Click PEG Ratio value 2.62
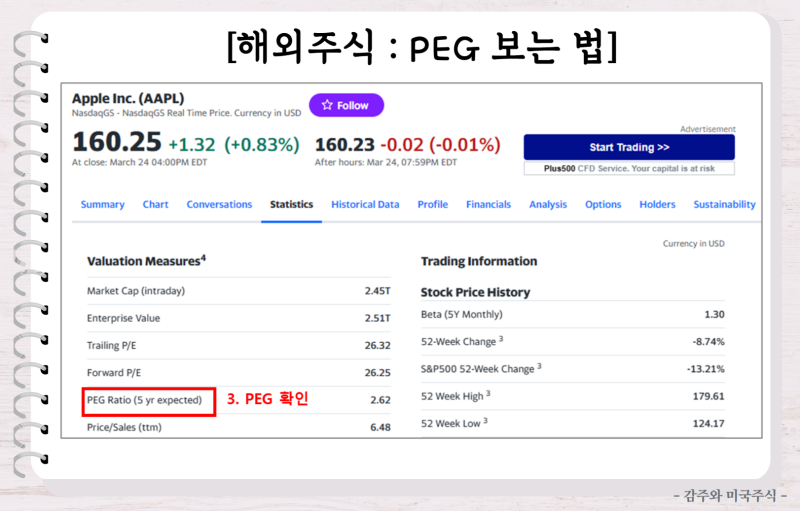The height and width of the screenshot is (511, 800). pyautogui.click(x=381, y=400)
